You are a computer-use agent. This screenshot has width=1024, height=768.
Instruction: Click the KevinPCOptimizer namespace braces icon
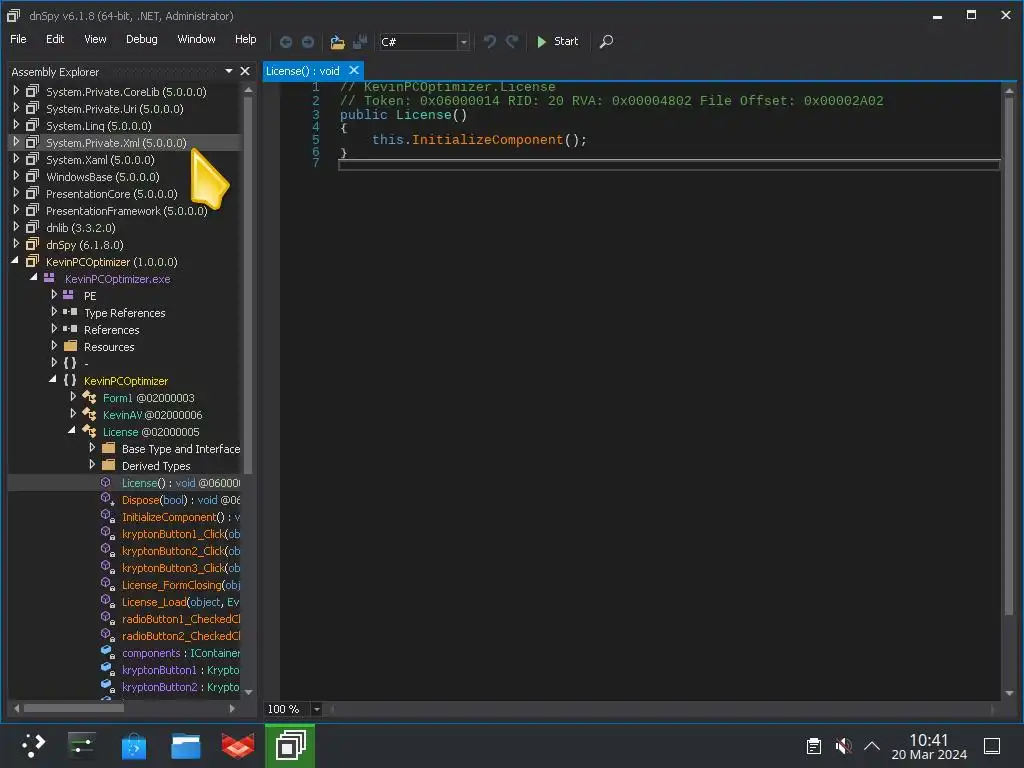70,380
